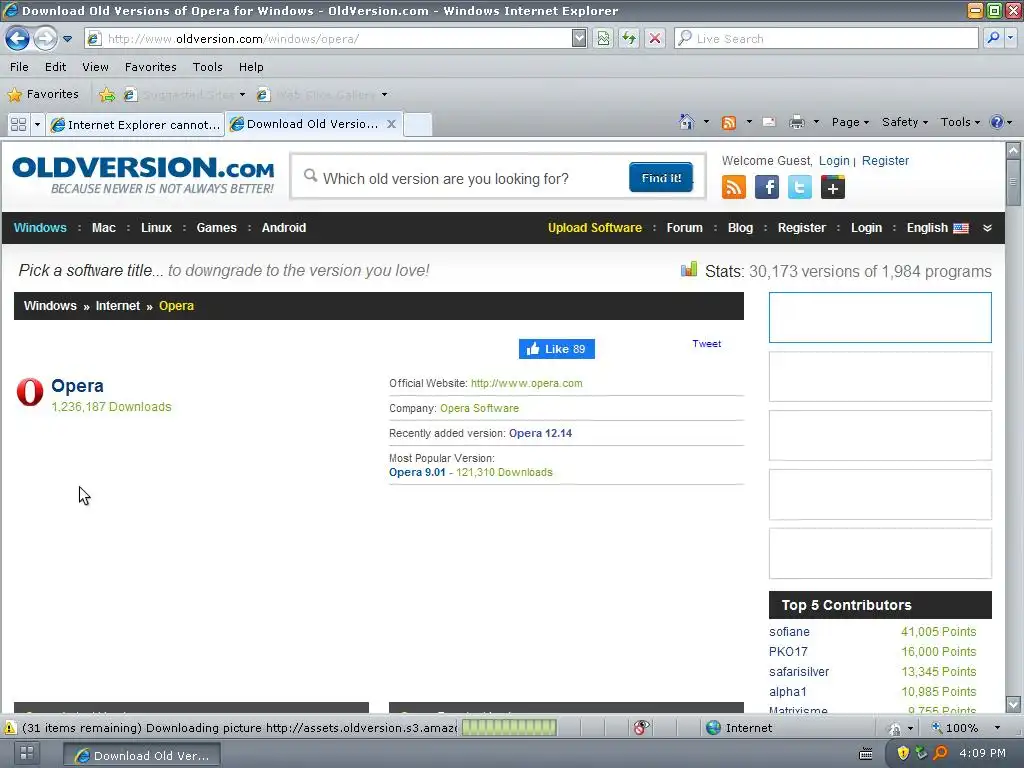Viewport: 1024px width, 768px height.
Task: Open the Edit menu
Action: point(56,67)
